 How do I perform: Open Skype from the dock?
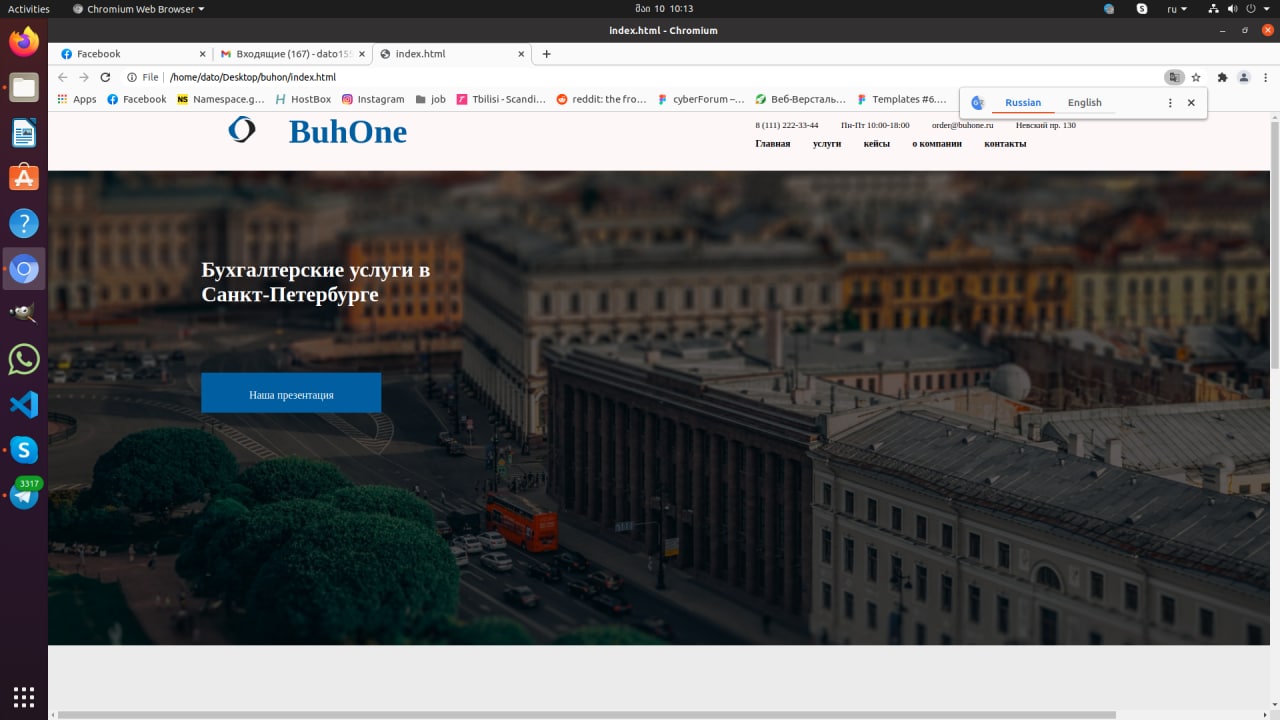point(24,450)
